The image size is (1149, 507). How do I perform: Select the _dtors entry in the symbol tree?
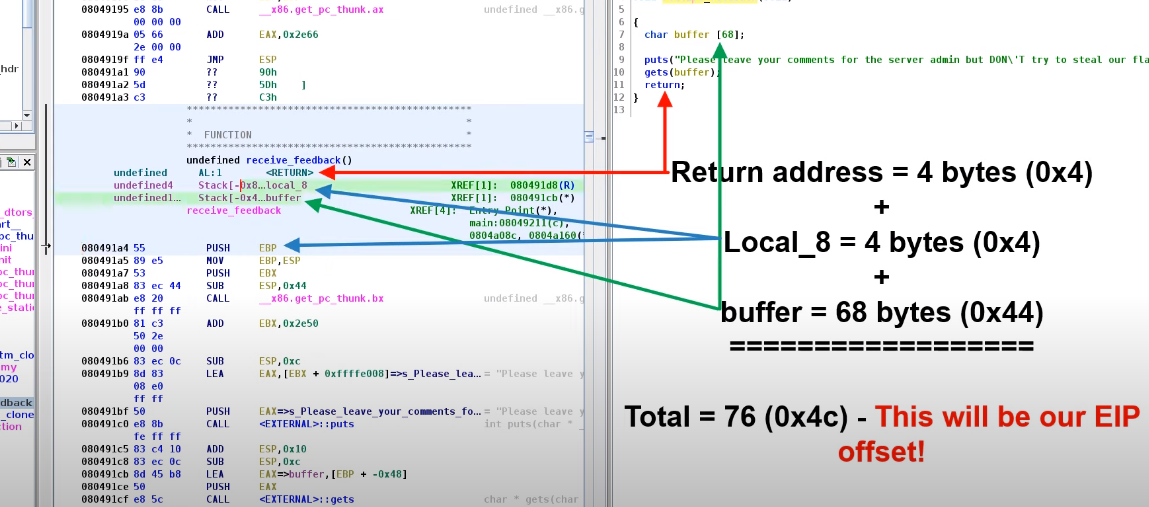coord(17,185)
